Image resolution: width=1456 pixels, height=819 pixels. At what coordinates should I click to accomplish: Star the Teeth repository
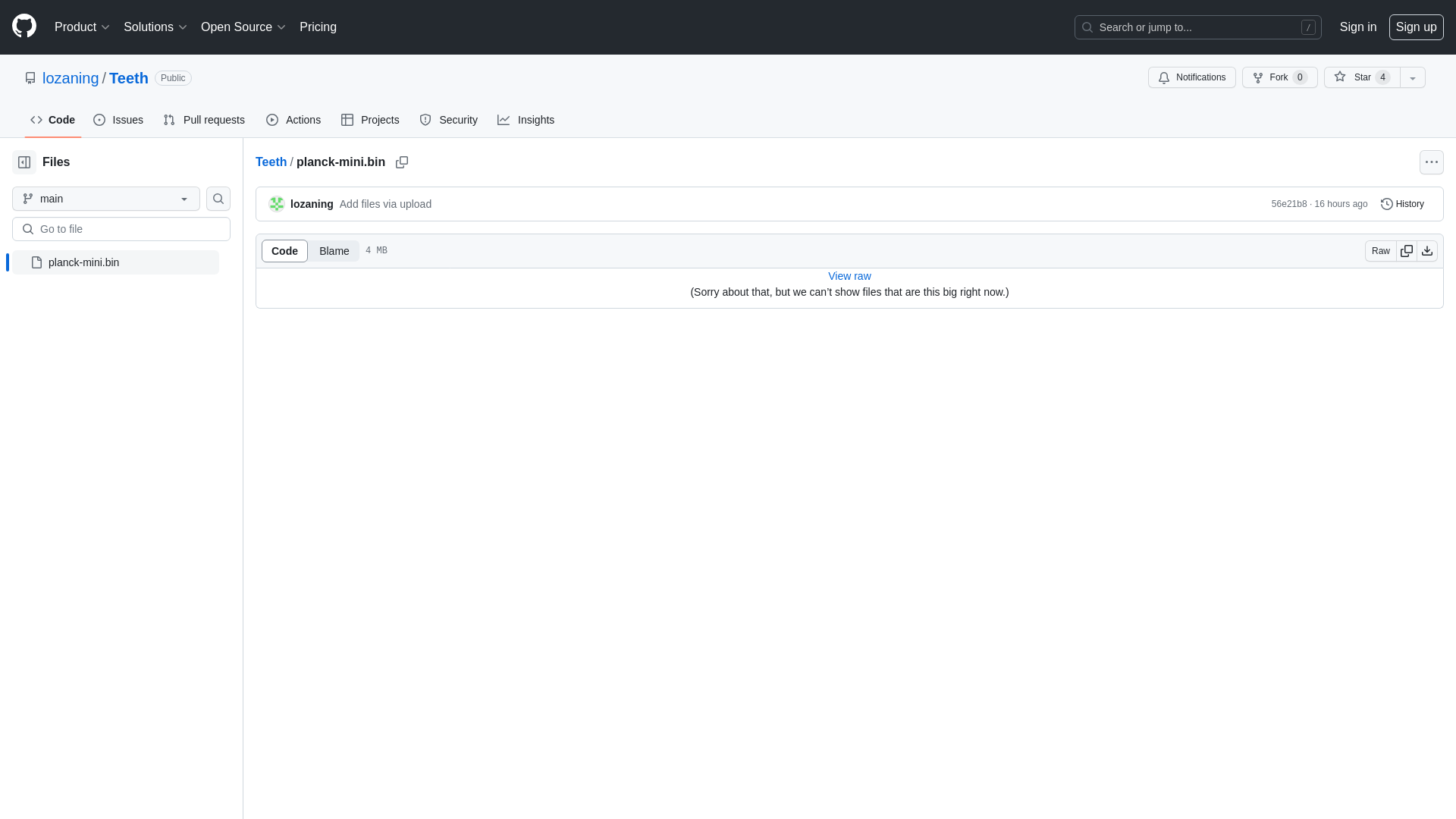pyautogui.click(x=1362, y=77)
